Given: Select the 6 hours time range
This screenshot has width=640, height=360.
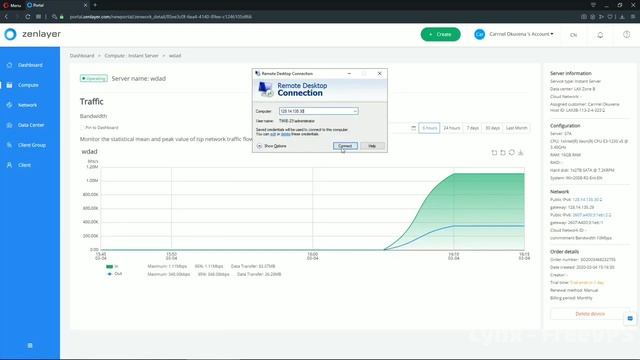Looking at the screenshot, I should coord(429,128).
